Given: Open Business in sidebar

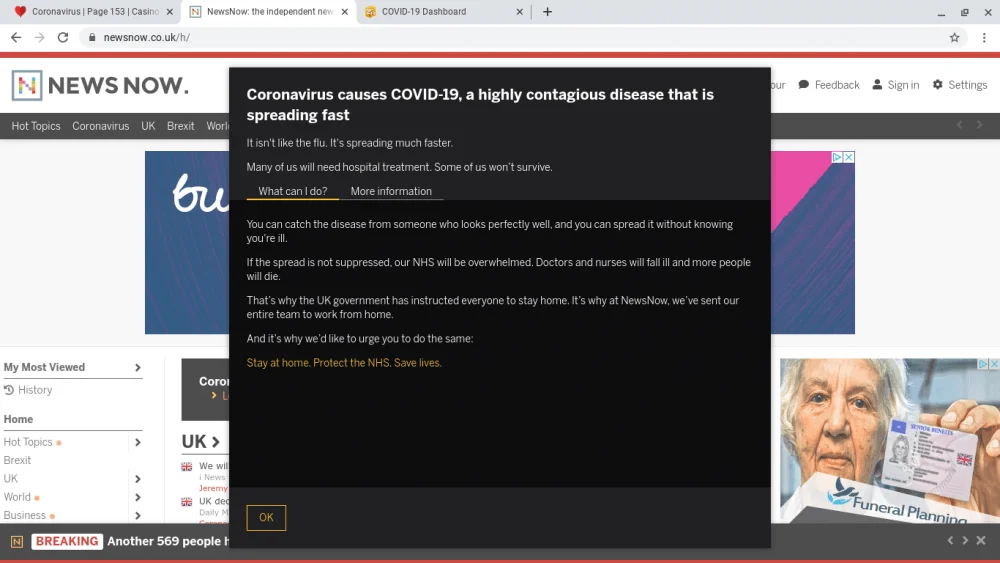Looking at the screenshot, I should tap(25, 515).
